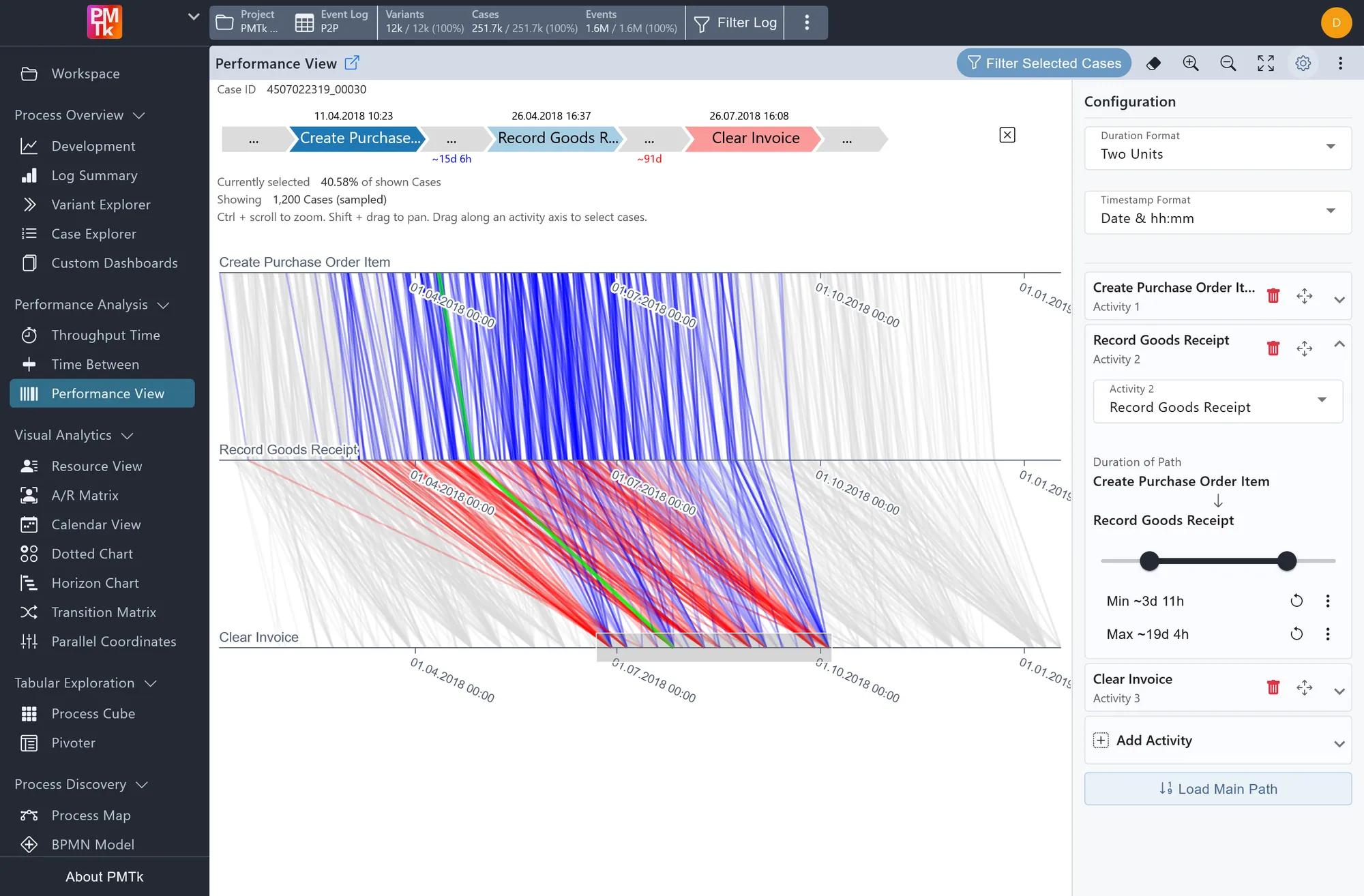Click the Load Main Path button
Screen dimensions: 1364x896
point(1218,789)
